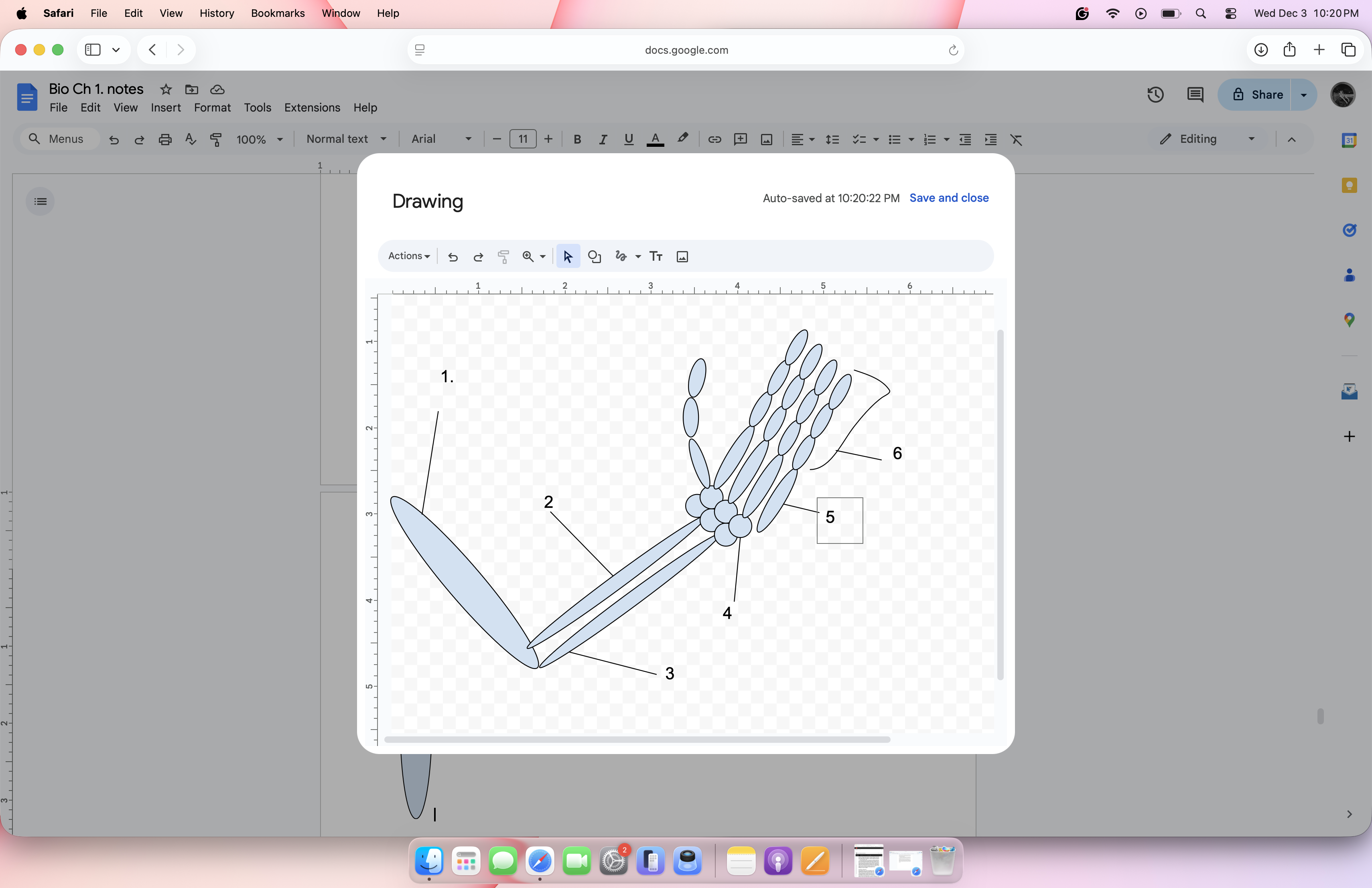
Task: Star the Bio Ch 1. notes document
Action: pos(166,89)
